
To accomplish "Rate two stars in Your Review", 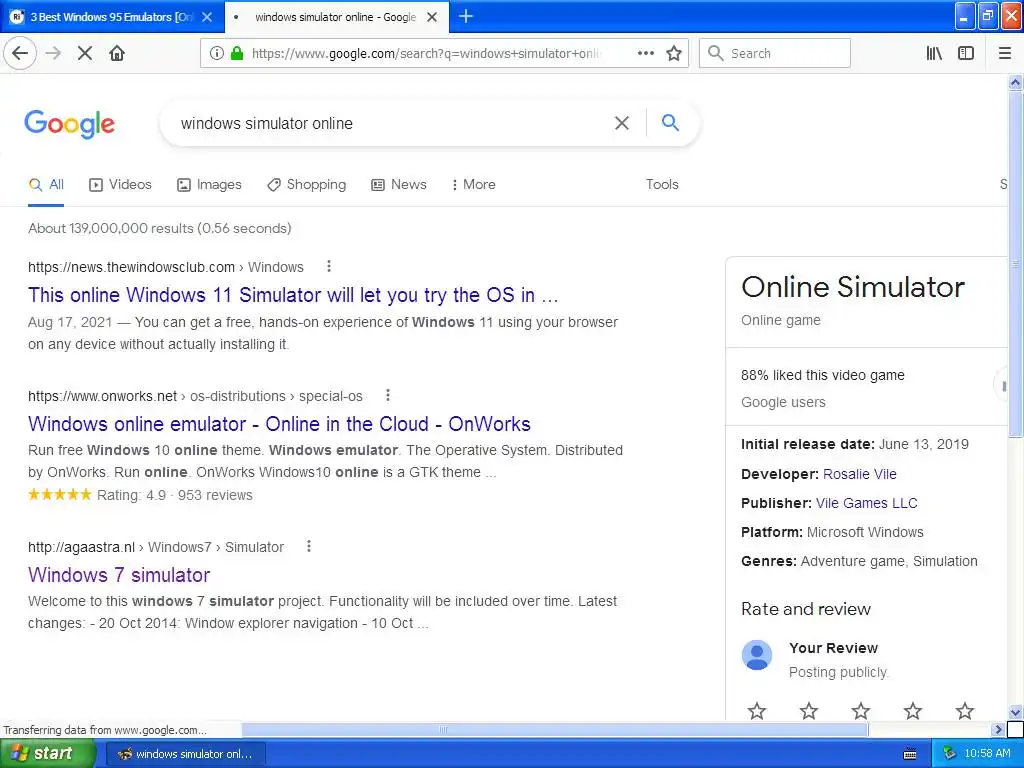I will click(808, 711).
